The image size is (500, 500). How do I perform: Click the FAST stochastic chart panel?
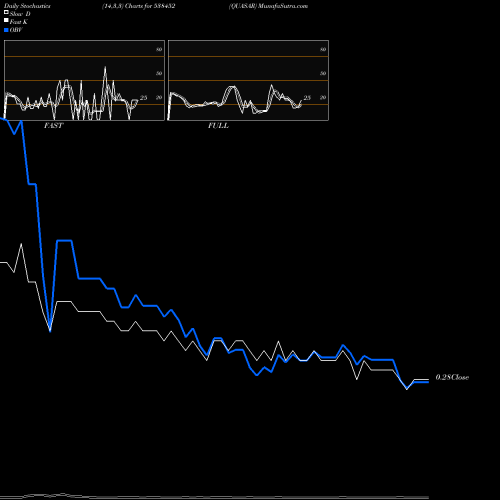84,80
